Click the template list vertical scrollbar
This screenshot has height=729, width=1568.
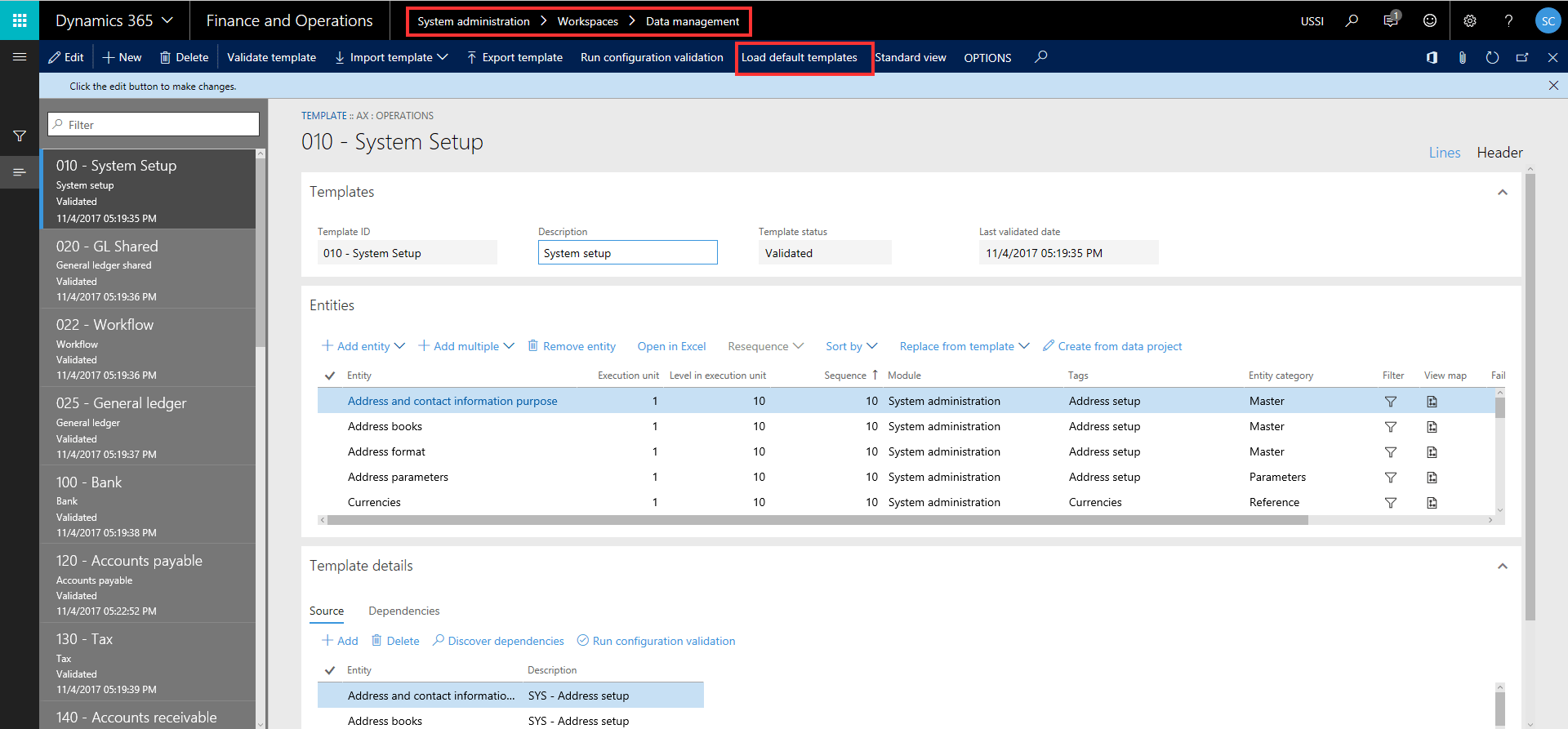coord(261,253)
